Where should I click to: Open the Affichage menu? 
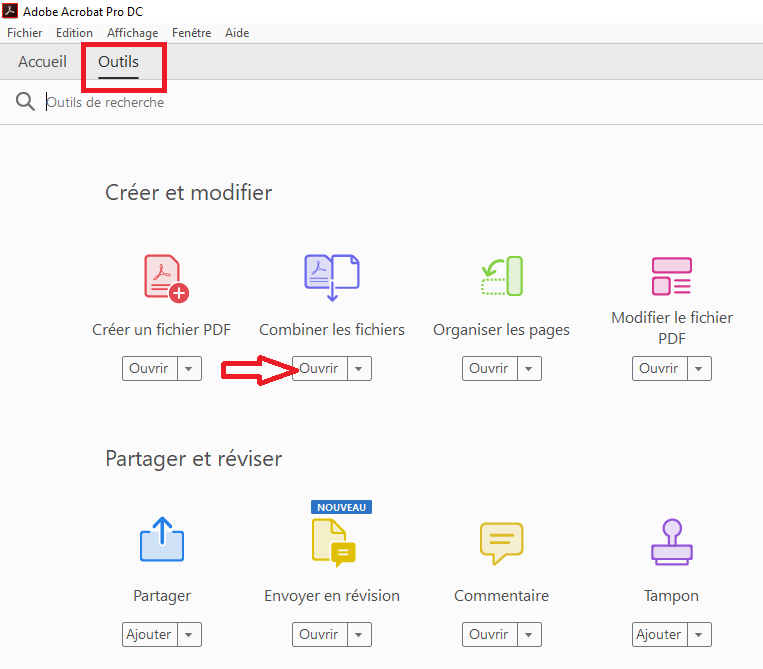tap(133, 33)
